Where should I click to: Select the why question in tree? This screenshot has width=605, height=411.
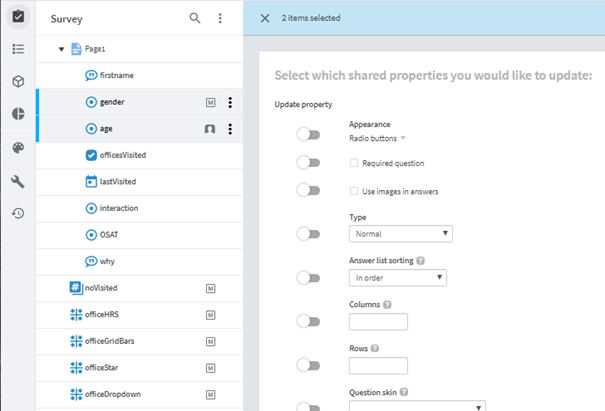[139, 262]
